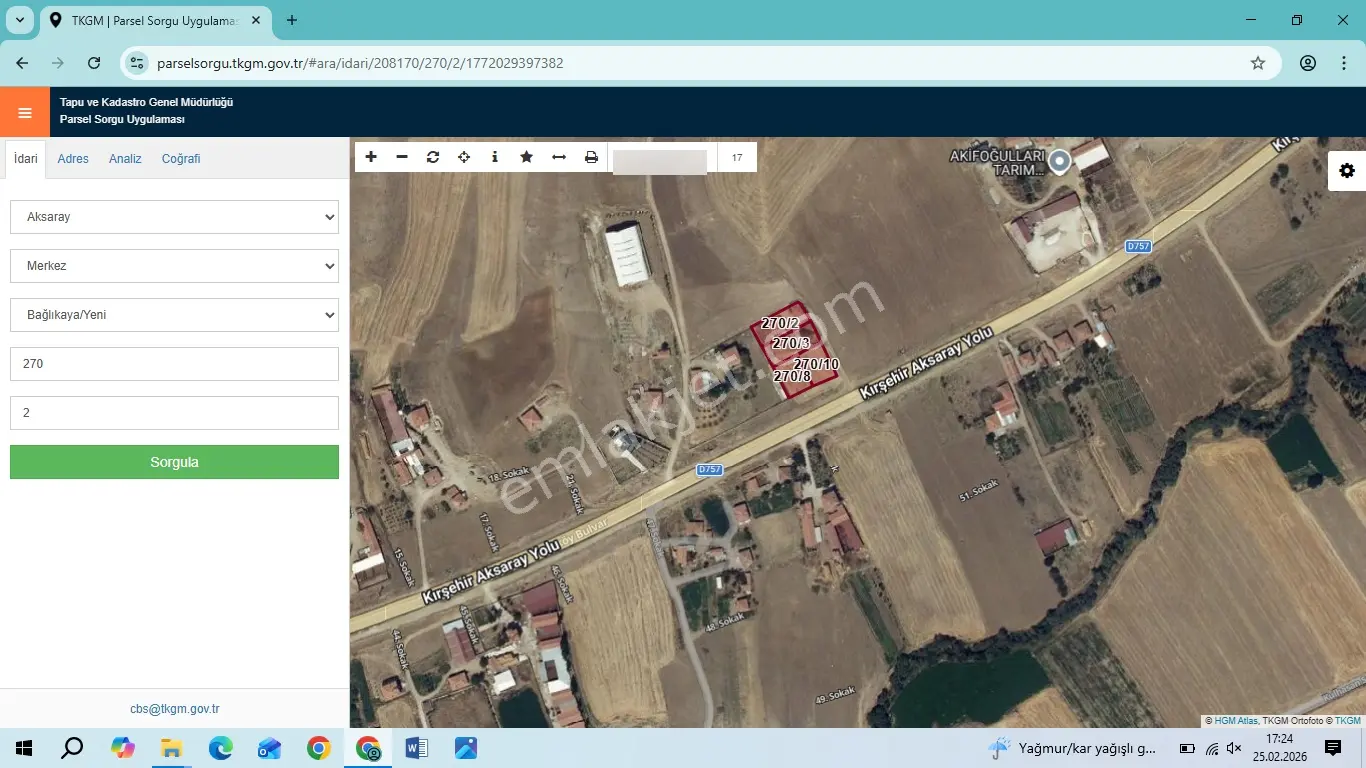Zoom in the map with the plus icon
This screenshot has height=768, width=1366.
[x=371, y=157]
